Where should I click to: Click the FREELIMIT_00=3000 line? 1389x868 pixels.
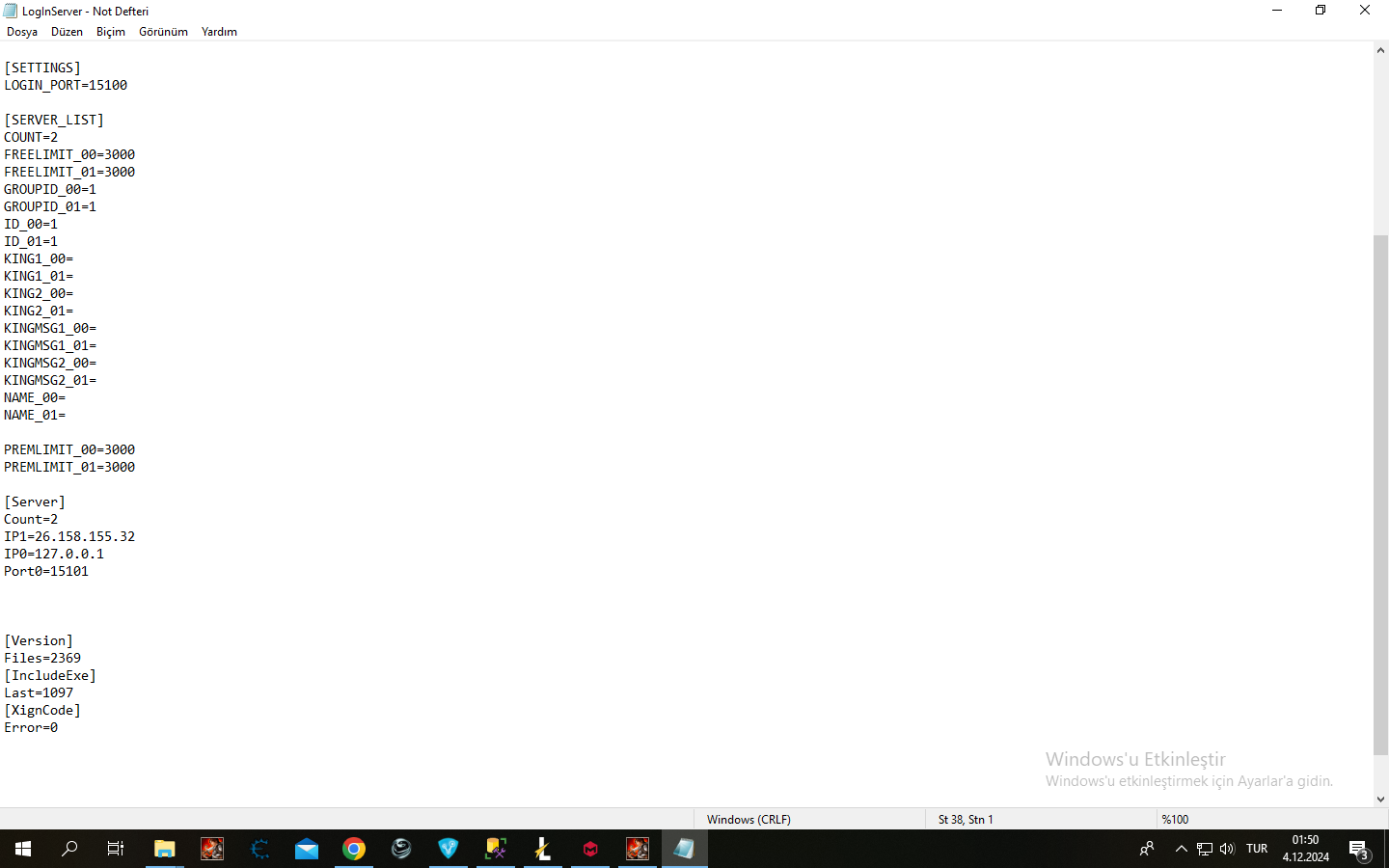69,154
